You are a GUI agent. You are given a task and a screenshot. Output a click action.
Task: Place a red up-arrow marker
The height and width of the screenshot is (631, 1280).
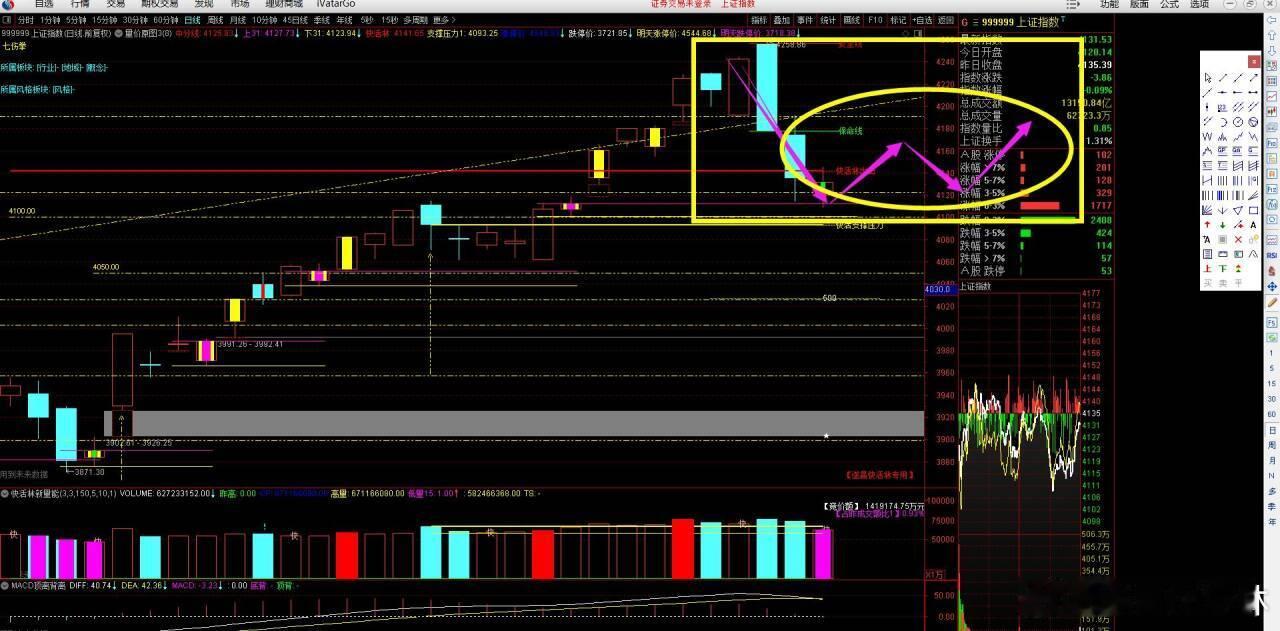coord(1208,224)
